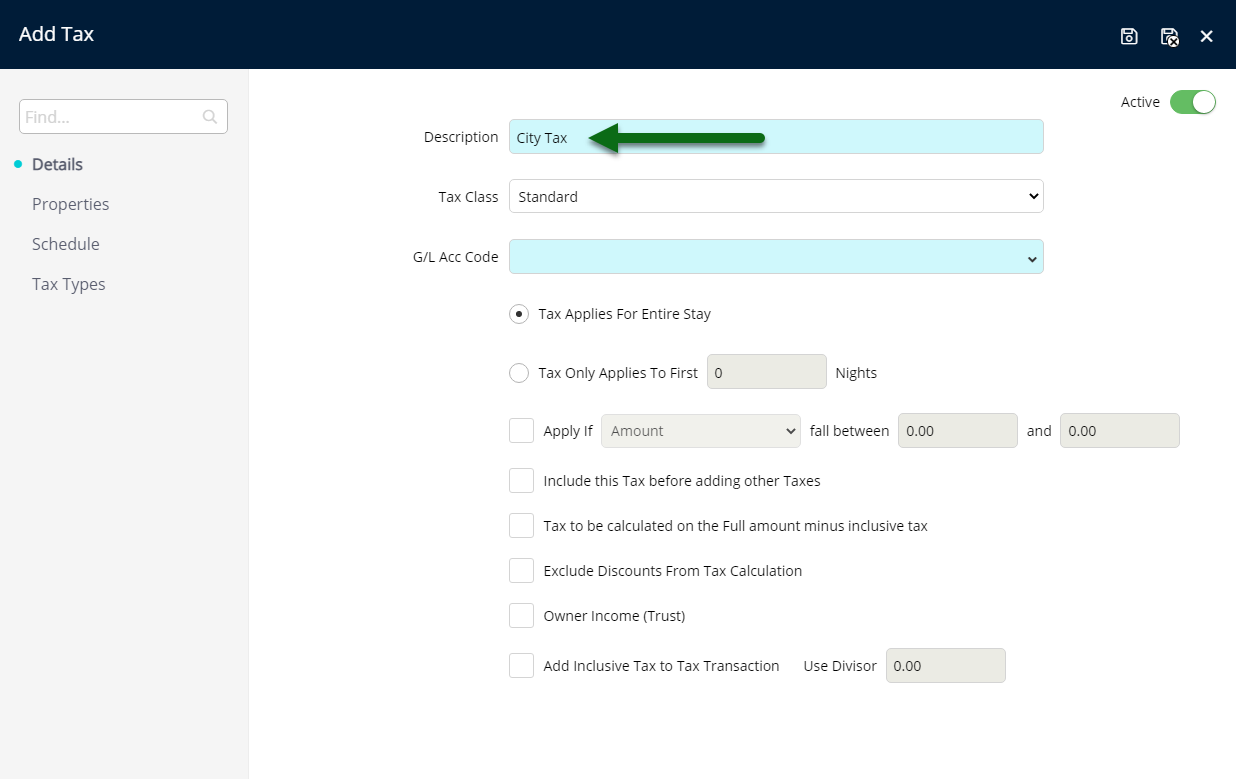Select Tax Only Applies To First radio
1236x779 pixels.
pyautogui.click(x=519, y=373)
